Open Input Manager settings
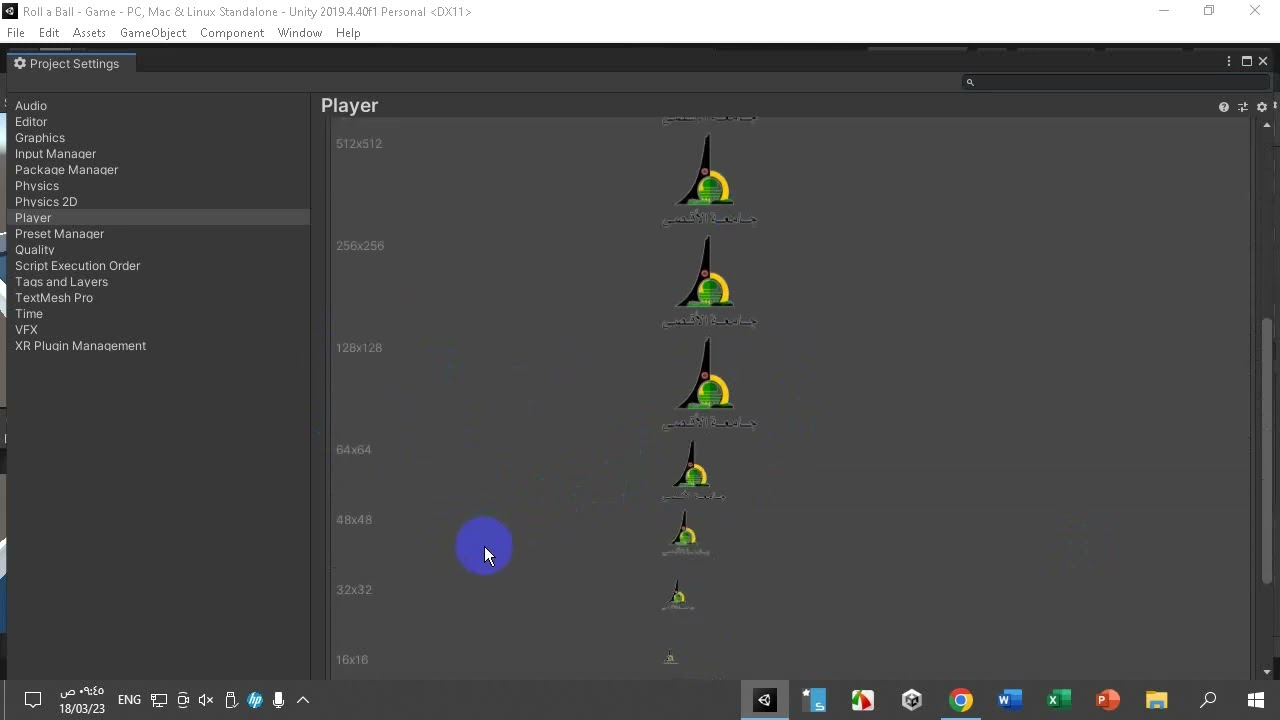Image resolution: width=1280 pixels, height=720 pixels. tap(56, 154)
